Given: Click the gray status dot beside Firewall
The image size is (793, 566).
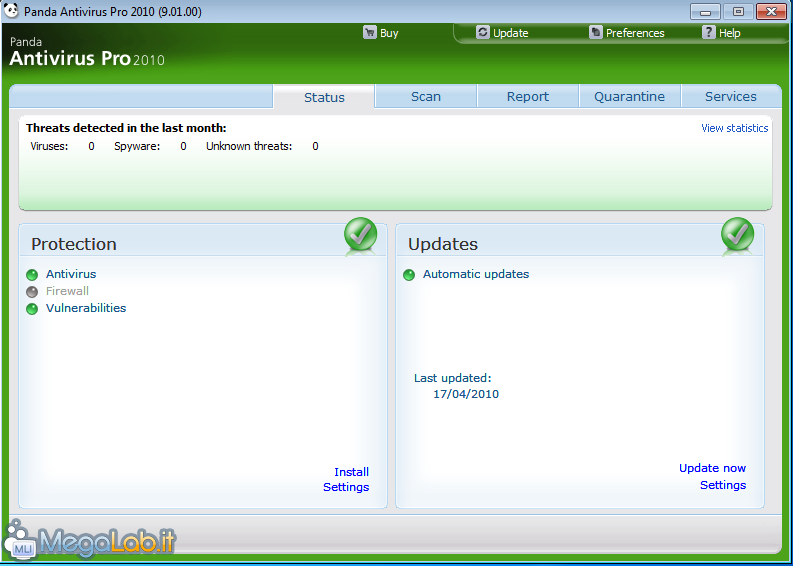Looking at the screenshot, I should pos(32,292).
